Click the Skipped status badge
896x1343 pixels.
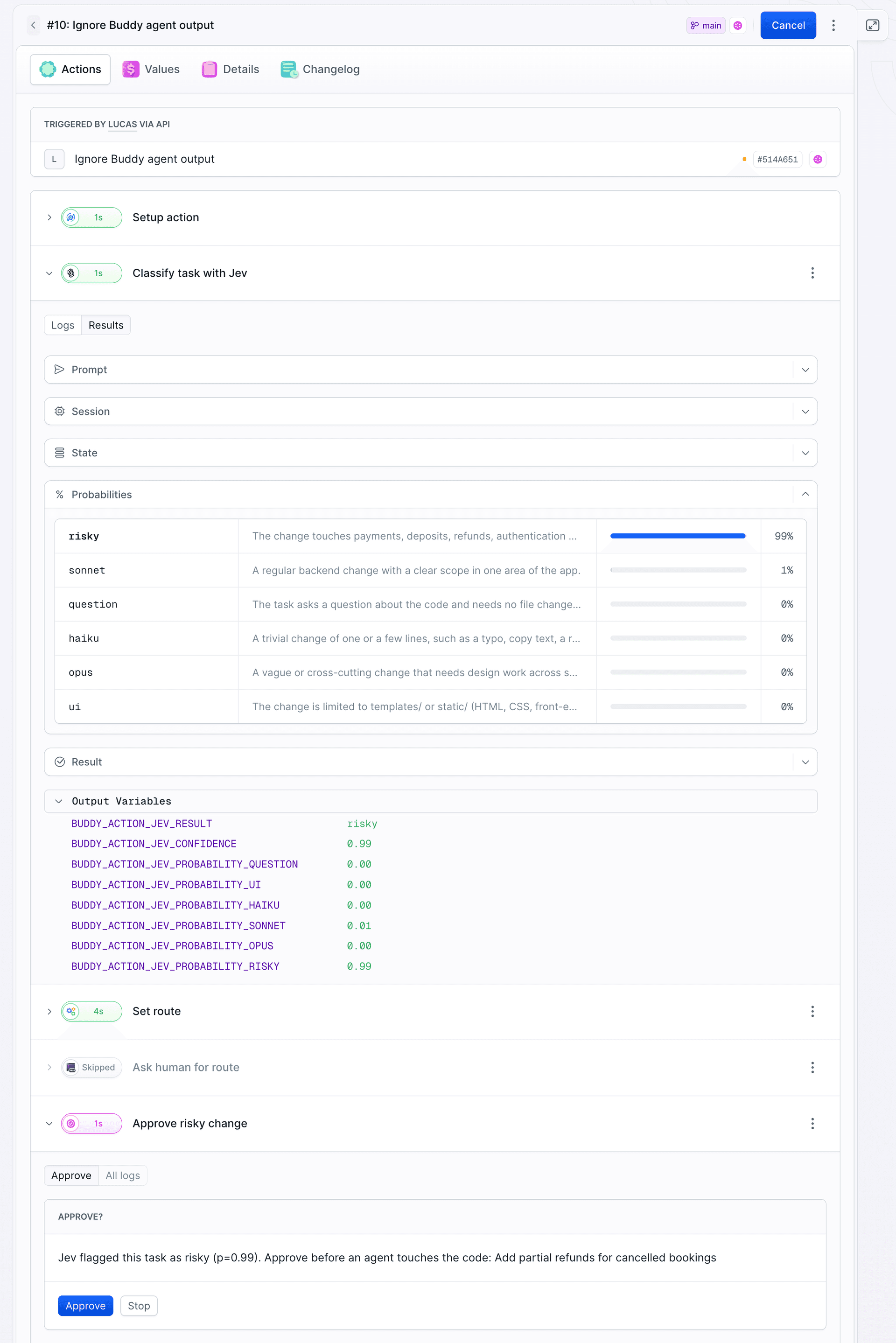91,1068
